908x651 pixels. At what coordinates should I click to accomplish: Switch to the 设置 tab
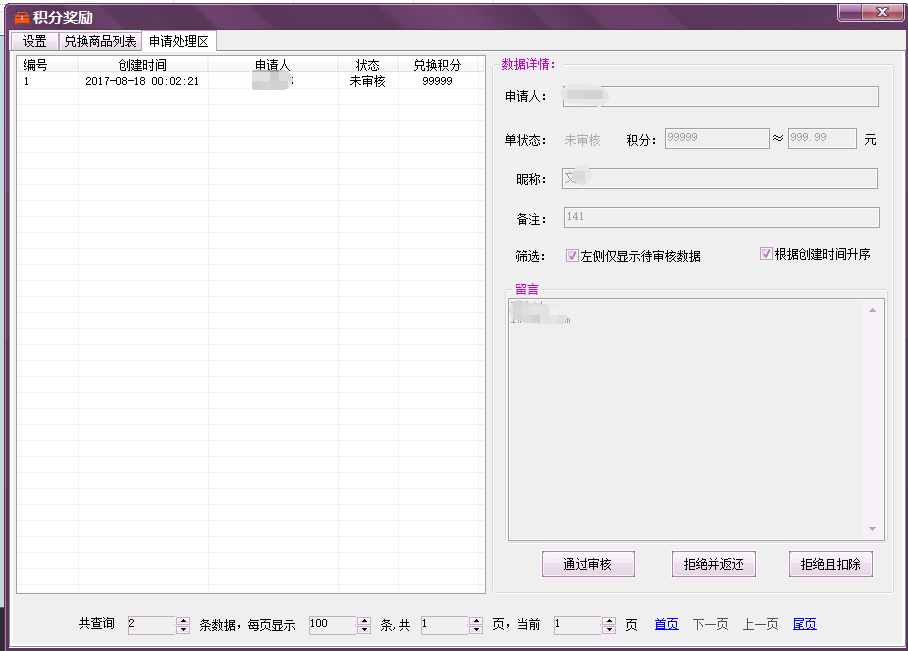tap(35, 42)
